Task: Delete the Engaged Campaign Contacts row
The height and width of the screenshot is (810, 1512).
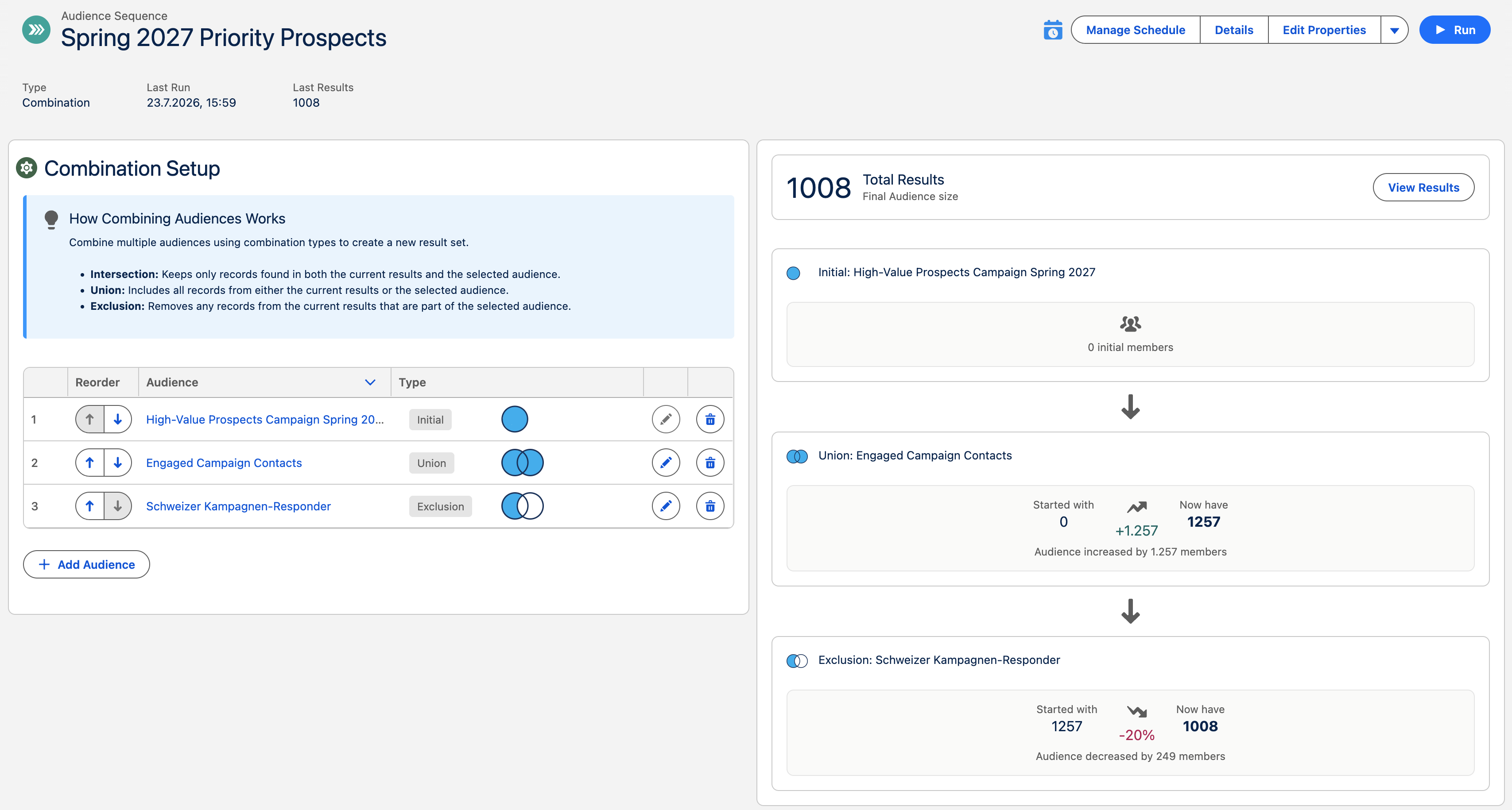Action: [x=710, y=463]
